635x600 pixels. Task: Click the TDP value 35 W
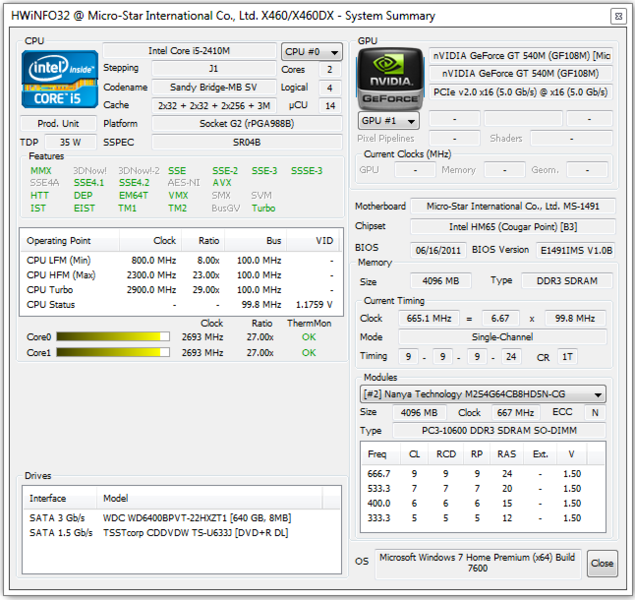[x=70, y=143]
